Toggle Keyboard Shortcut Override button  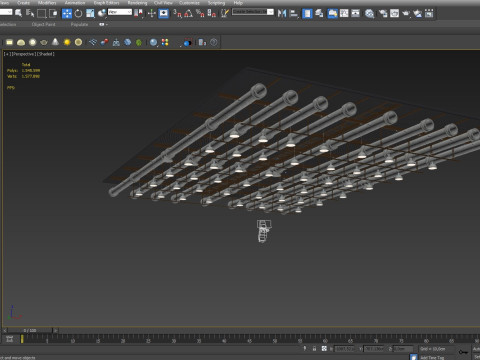pyautogui.click(x=163, y=13)
